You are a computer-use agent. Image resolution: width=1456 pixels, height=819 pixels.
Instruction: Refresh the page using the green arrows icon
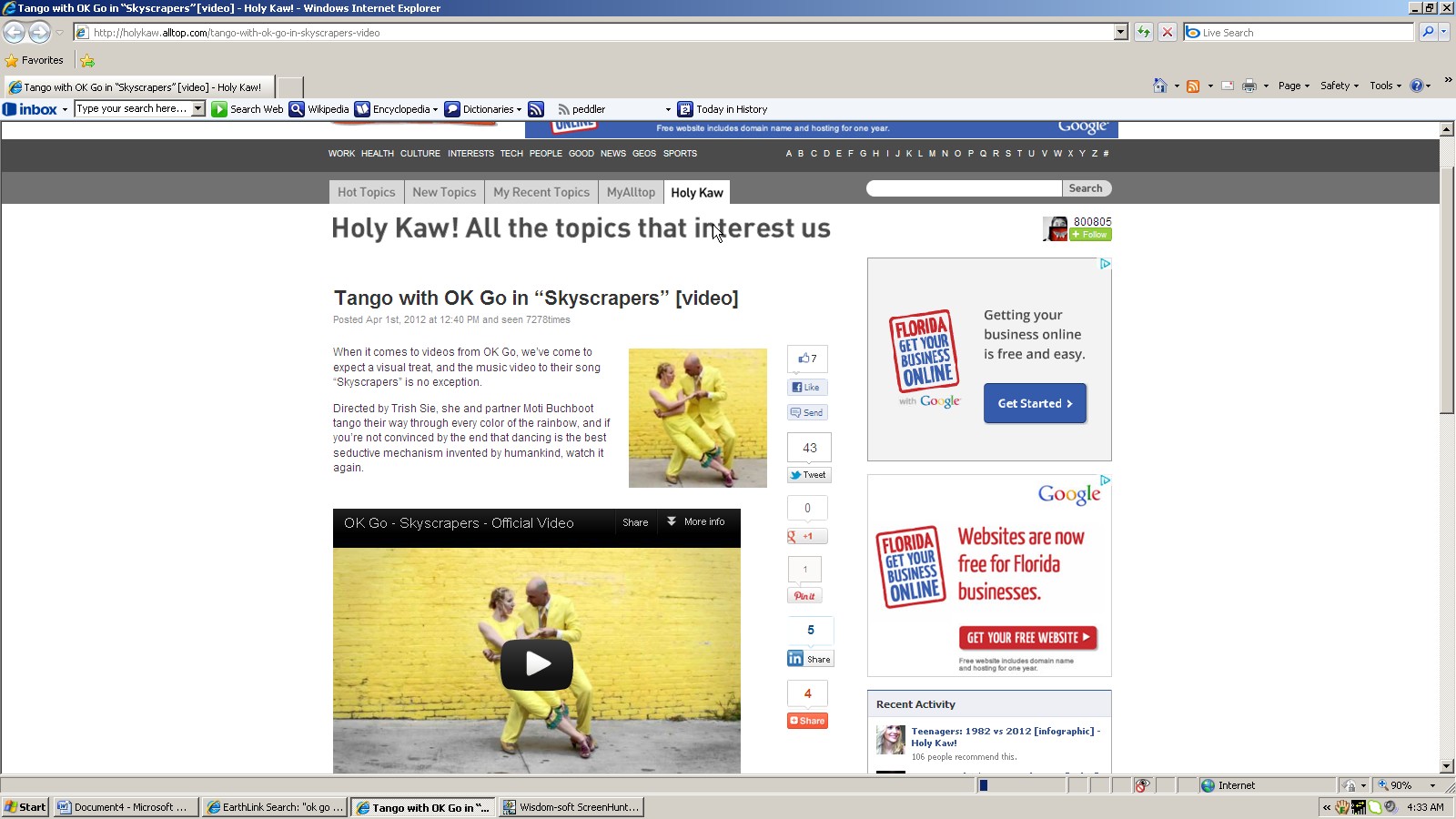tap(1144, 32)
